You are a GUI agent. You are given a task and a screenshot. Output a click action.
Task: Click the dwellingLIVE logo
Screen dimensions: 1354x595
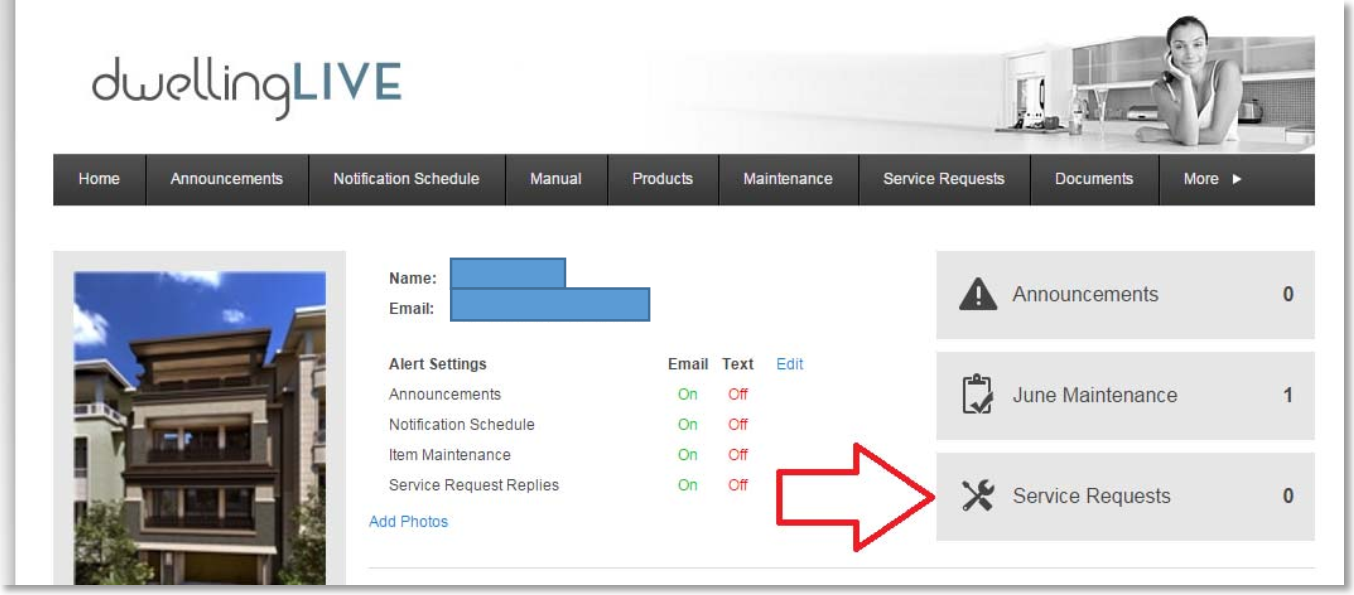click(246, 88)
